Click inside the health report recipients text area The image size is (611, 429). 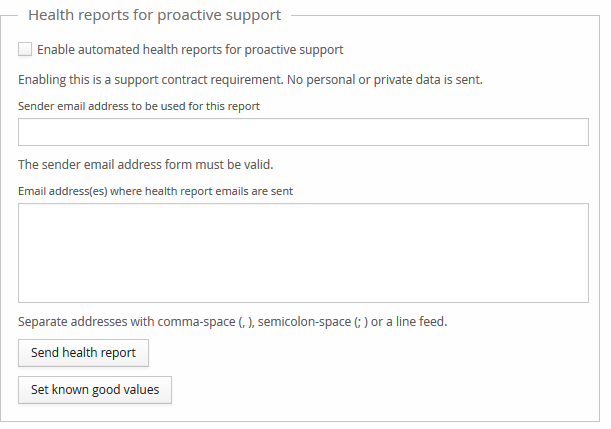(x=303, y=253)
